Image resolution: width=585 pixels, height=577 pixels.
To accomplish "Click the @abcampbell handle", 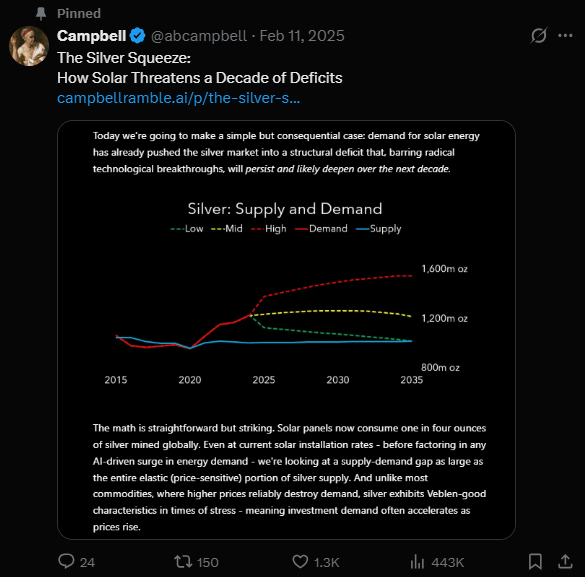I will coord(198,36).
